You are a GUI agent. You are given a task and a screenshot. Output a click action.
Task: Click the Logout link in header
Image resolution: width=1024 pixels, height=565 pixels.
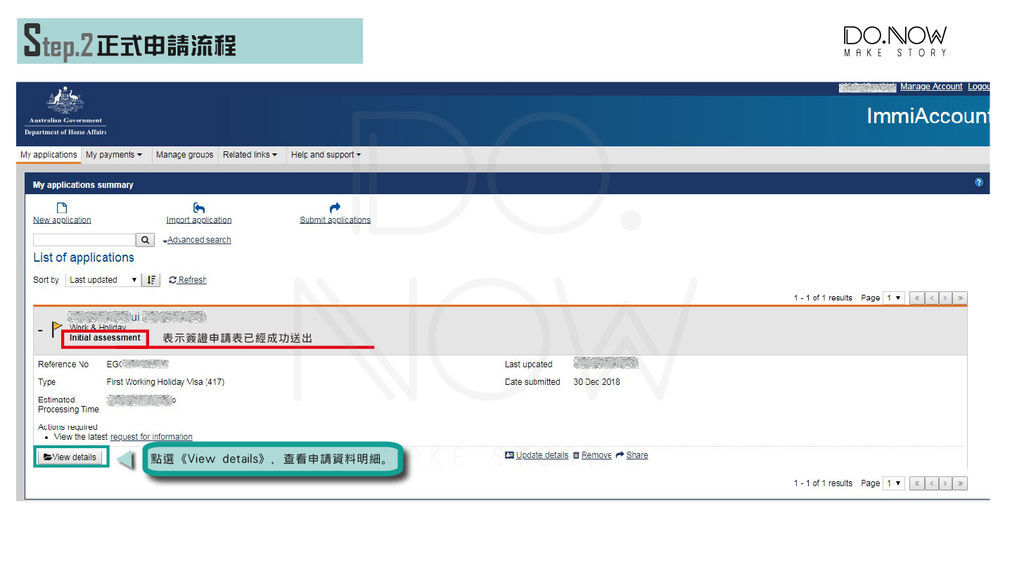pos(978,86)
